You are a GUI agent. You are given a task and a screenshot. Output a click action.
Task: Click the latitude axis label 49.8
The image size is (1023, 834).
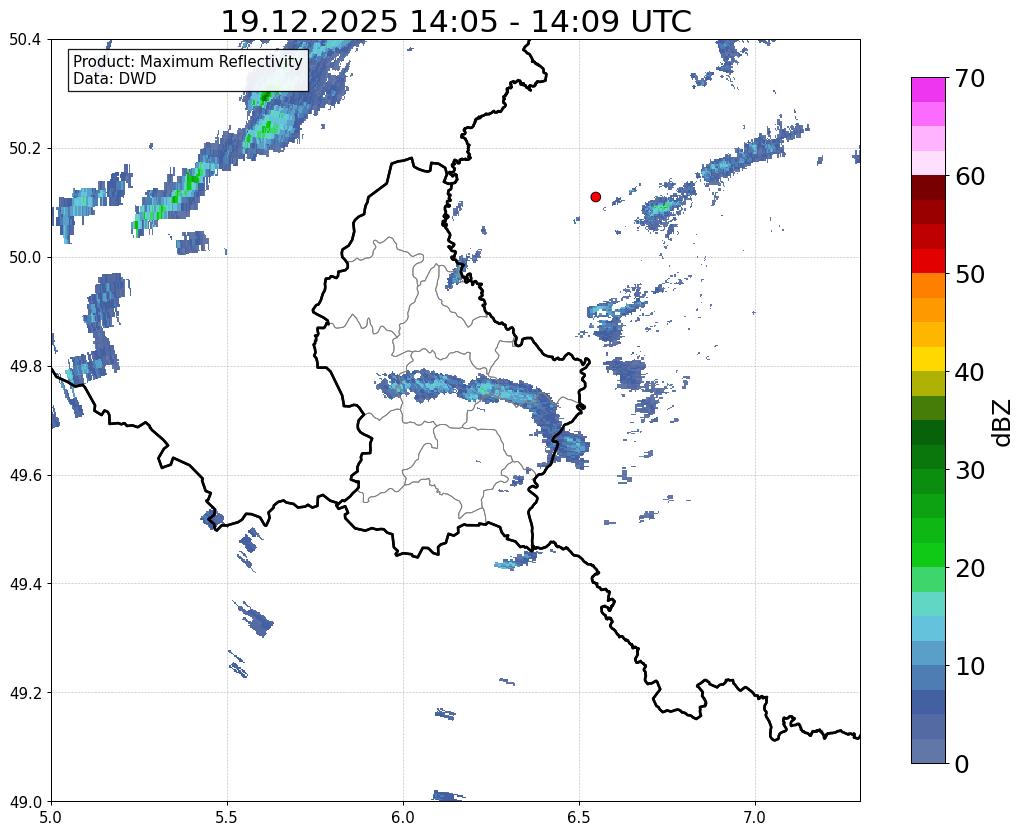[25, 367]
